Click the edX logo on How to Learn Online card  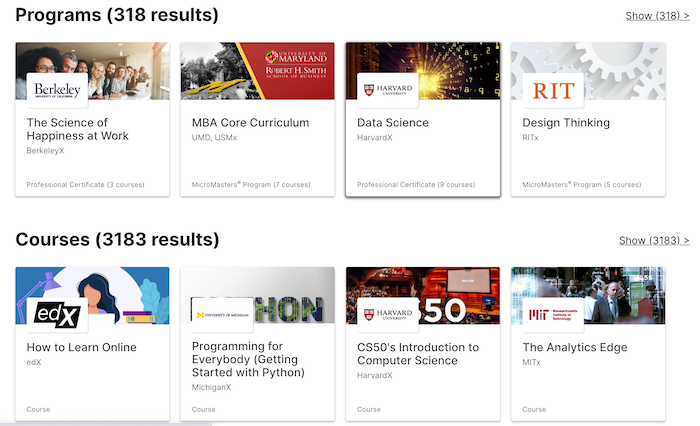57,315
